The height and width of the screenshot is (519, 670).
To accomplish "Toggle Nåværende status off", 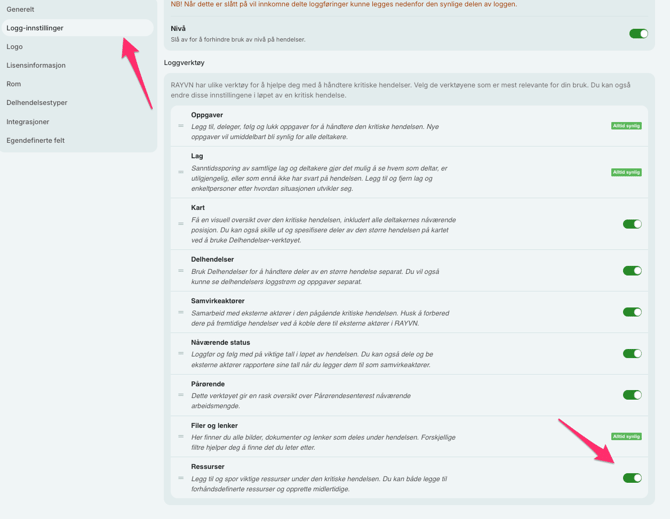I will point(632,353).
